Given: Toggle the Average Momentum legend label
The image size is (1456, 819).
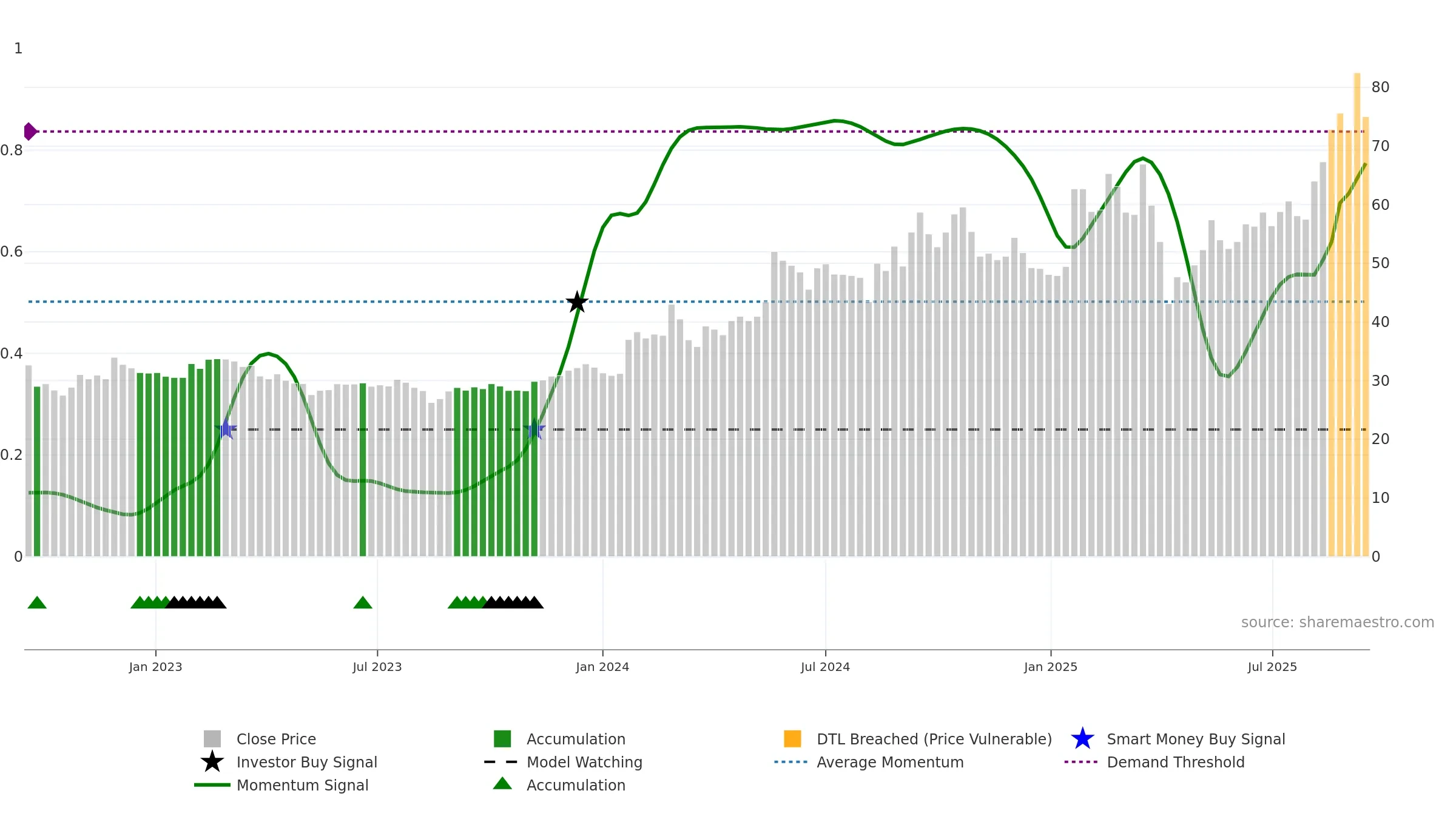Looking at the screenshot, I should (890, 762).
